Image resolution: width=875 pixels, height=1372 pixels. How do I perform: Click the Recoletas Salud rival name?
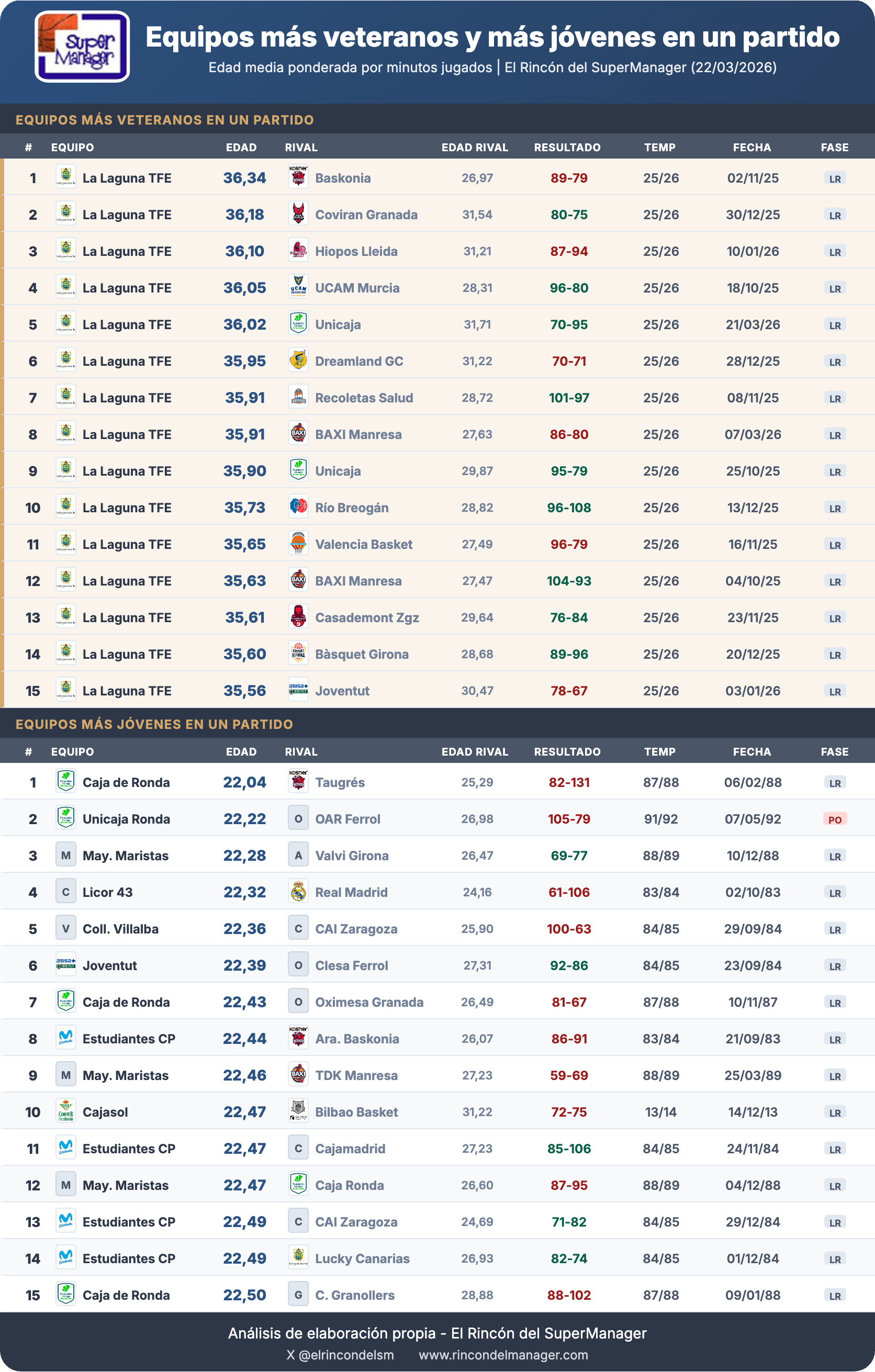coord(364,398)
